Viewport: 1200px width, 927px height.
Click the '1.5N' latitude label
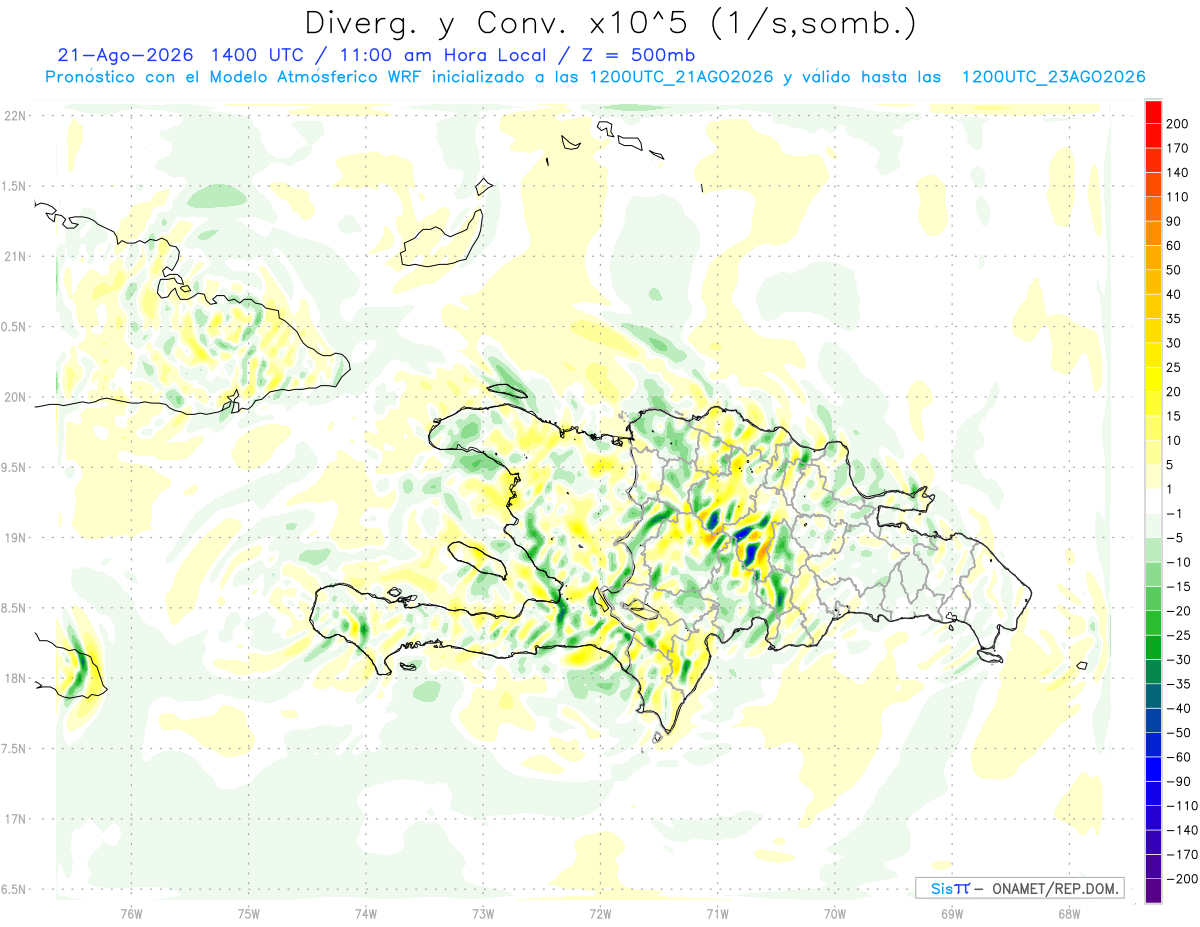pyautogui.click(x=14, y=186)
